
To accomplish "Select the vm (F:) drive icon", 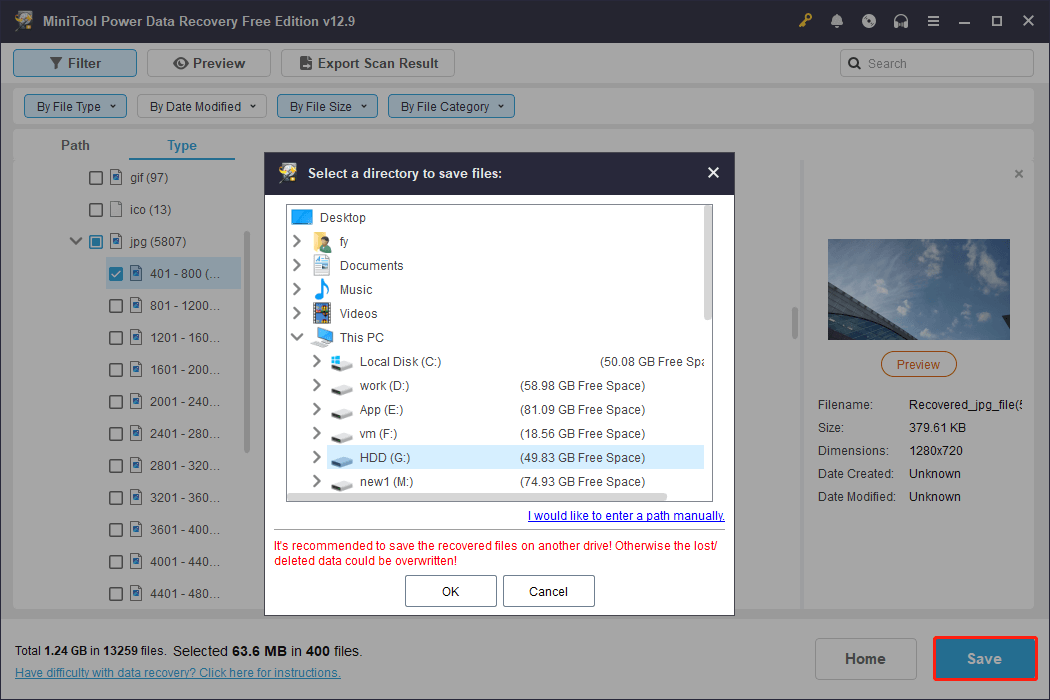I will 342,437.
